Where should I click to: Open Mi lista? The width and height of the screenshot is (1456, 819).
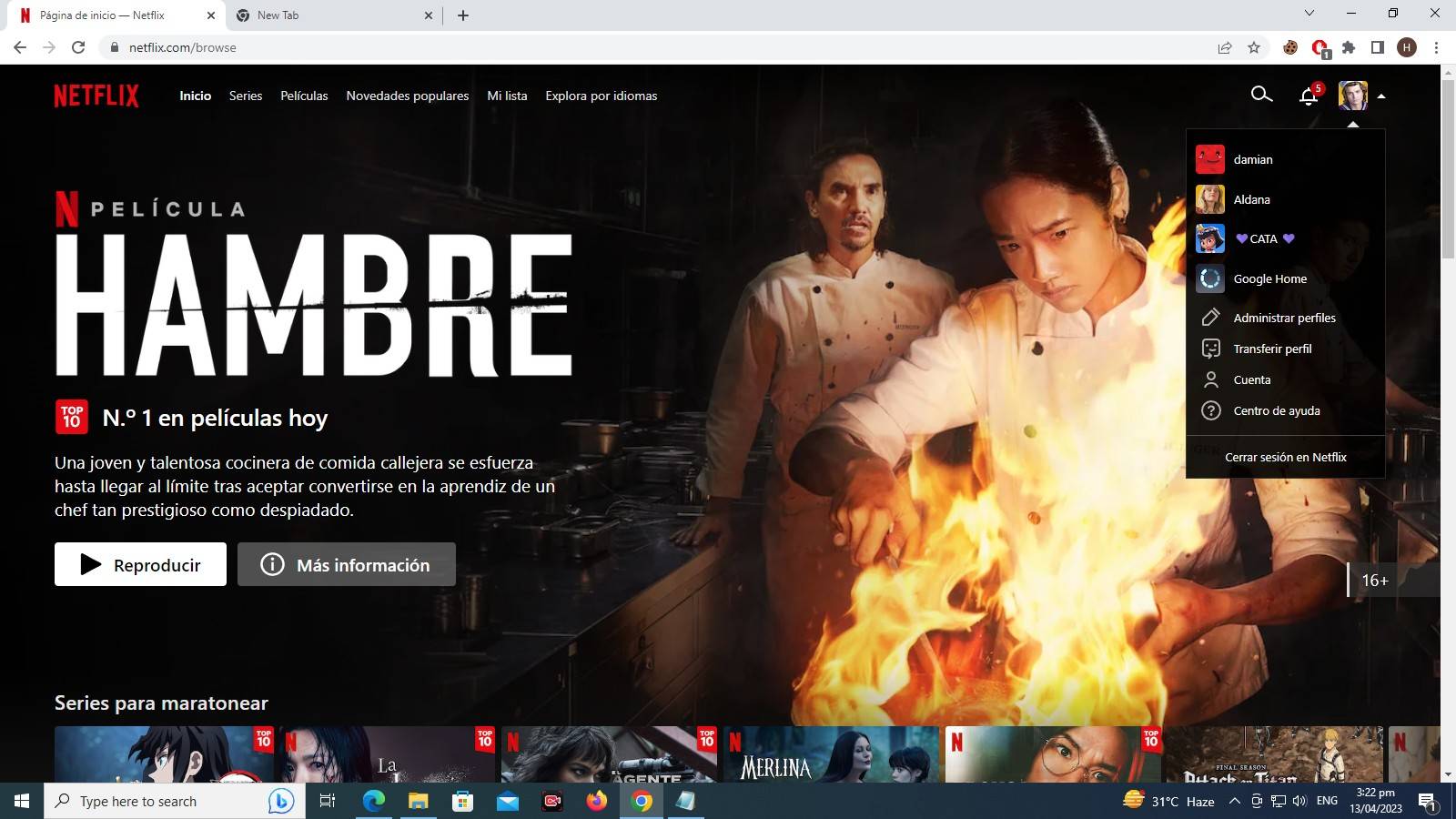(x=507, y=96)
